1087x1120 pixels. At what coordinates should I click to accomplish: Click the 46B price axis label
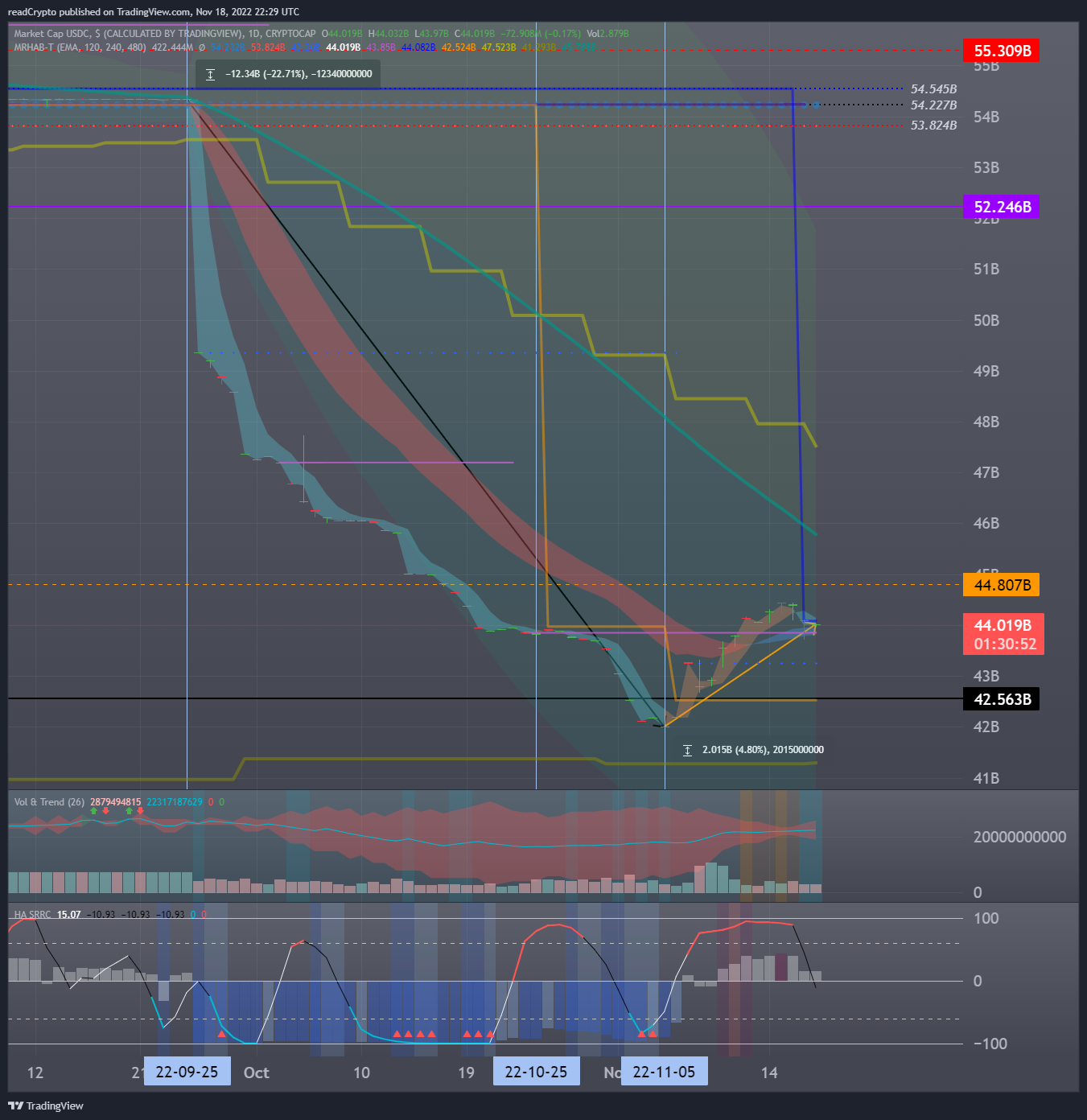coord(986,523)
